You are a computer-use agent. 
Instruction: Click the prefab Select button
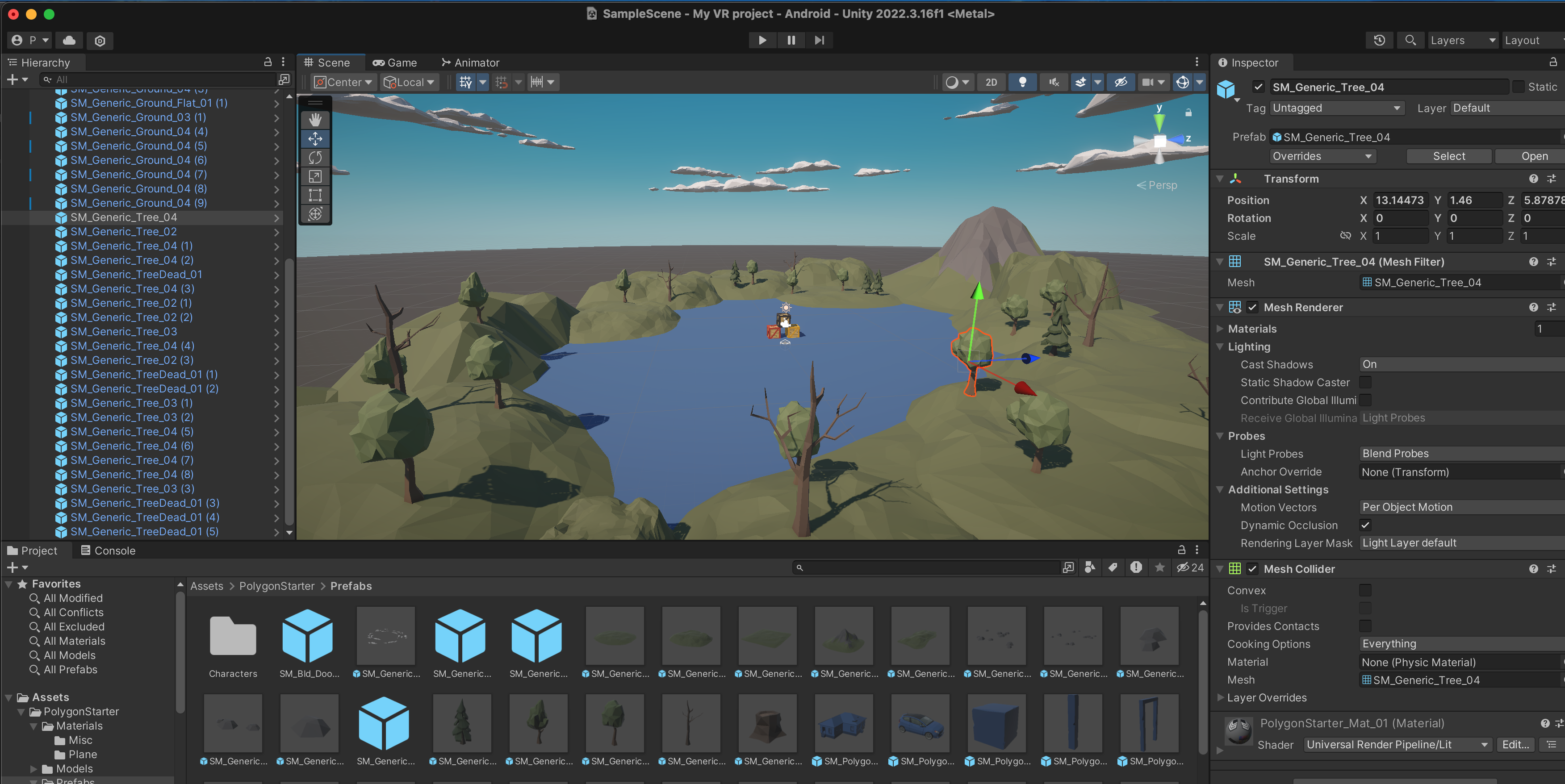click(1448, 156)
